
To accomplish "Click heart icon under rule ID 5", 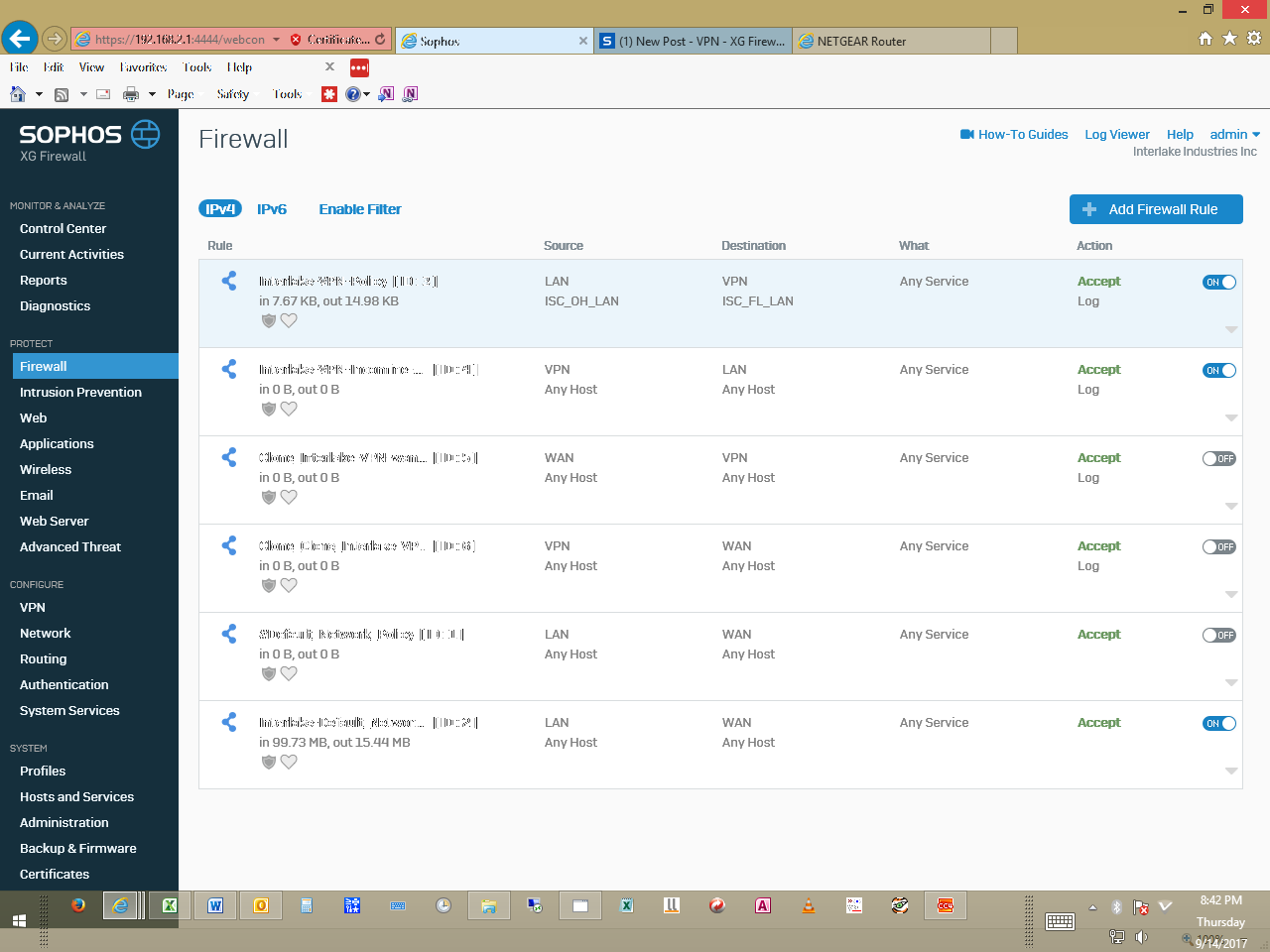I will pyautogui.click(x=289, y=497).
